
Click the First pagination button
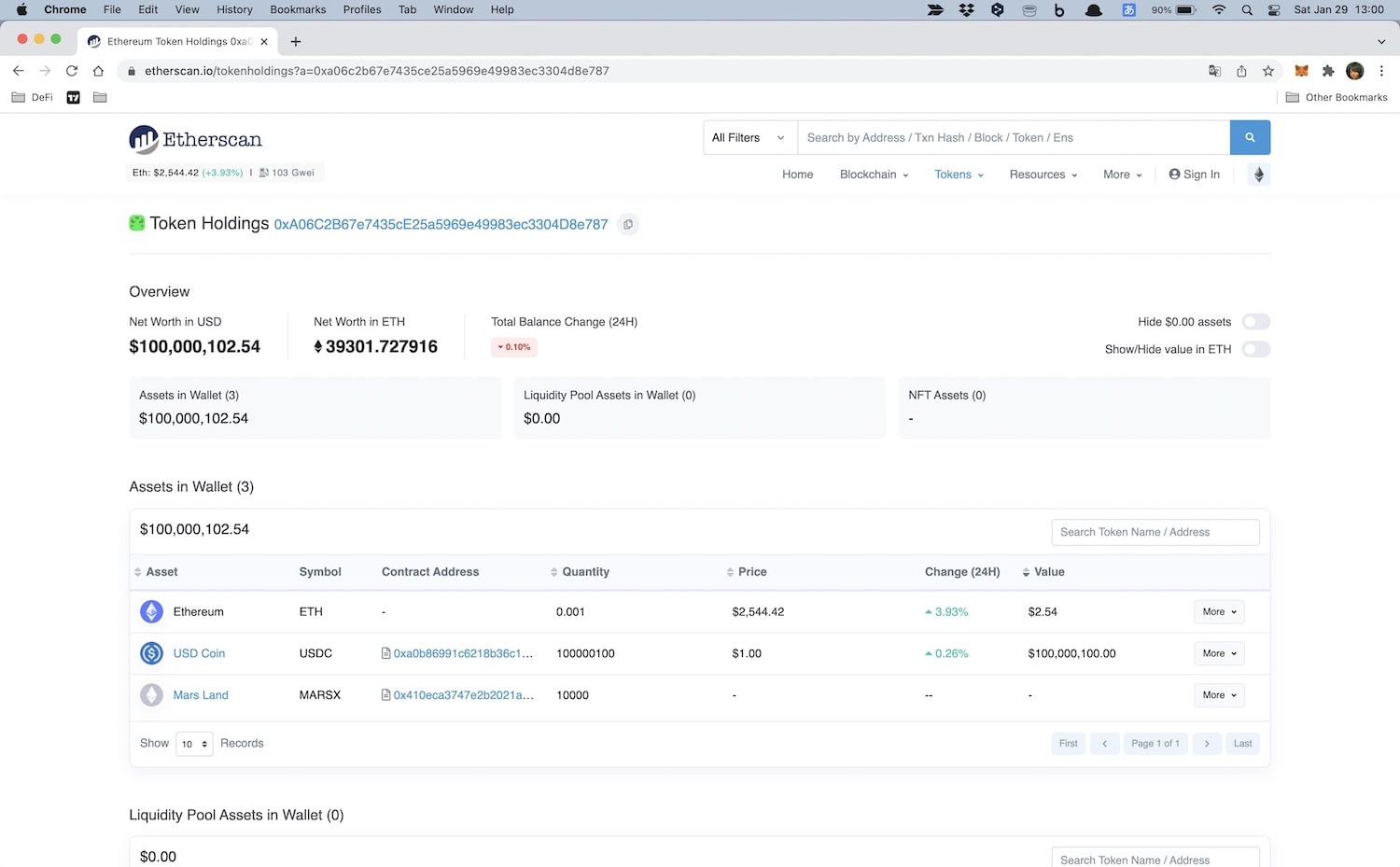coord(1069,744)
